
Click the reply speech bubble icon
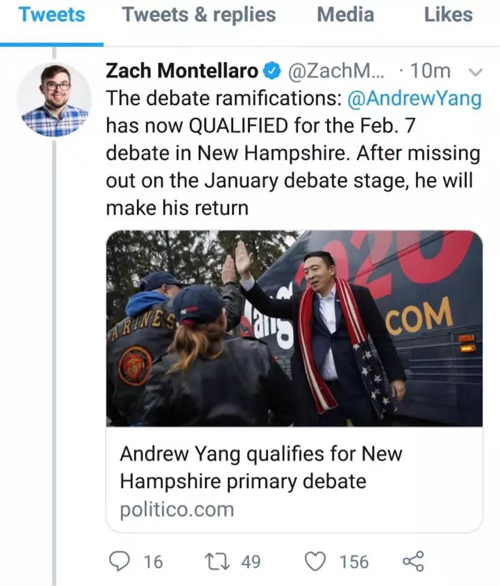tap(119, 561)
